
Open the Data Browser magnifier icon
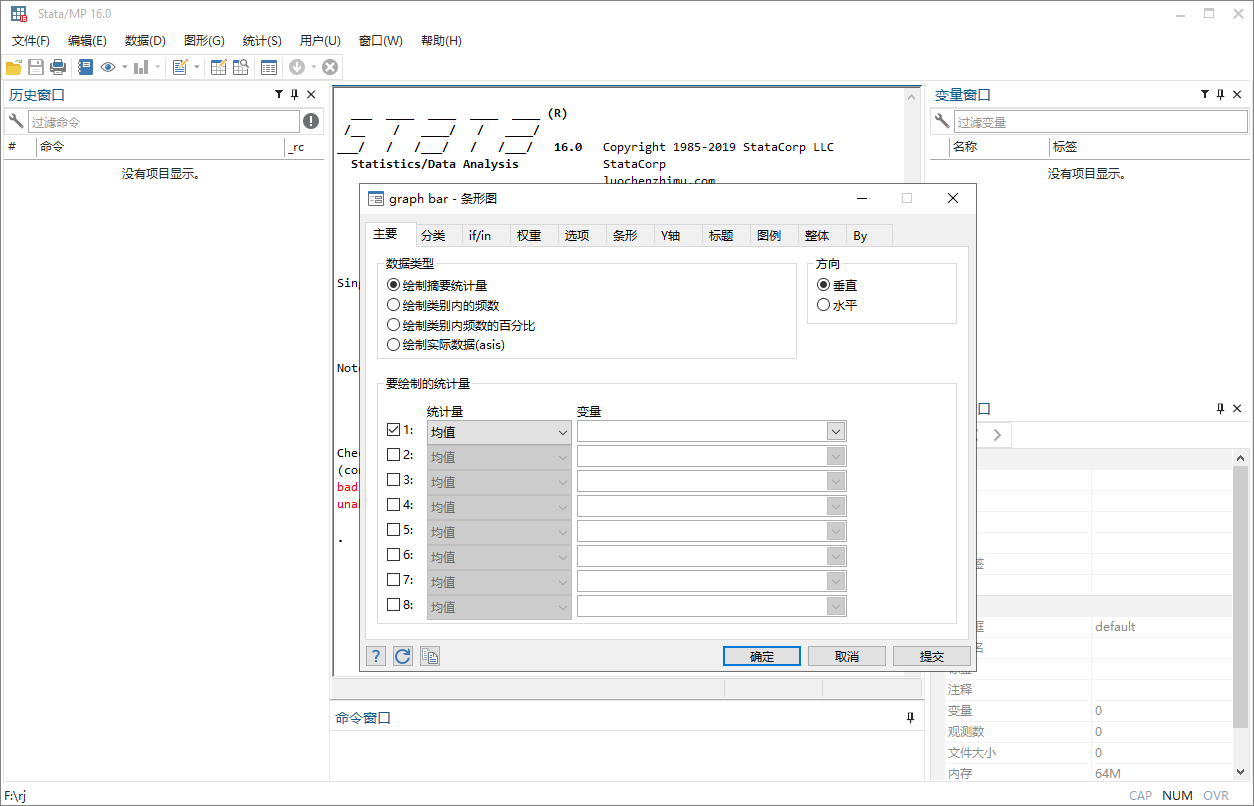[240, 67]
